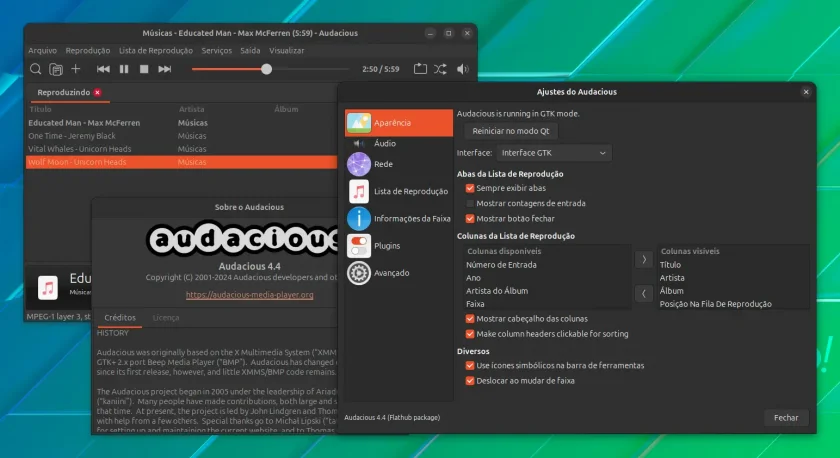Open Lista de Reprodução settings category
The image size is (840, 458).
(399, 191)
